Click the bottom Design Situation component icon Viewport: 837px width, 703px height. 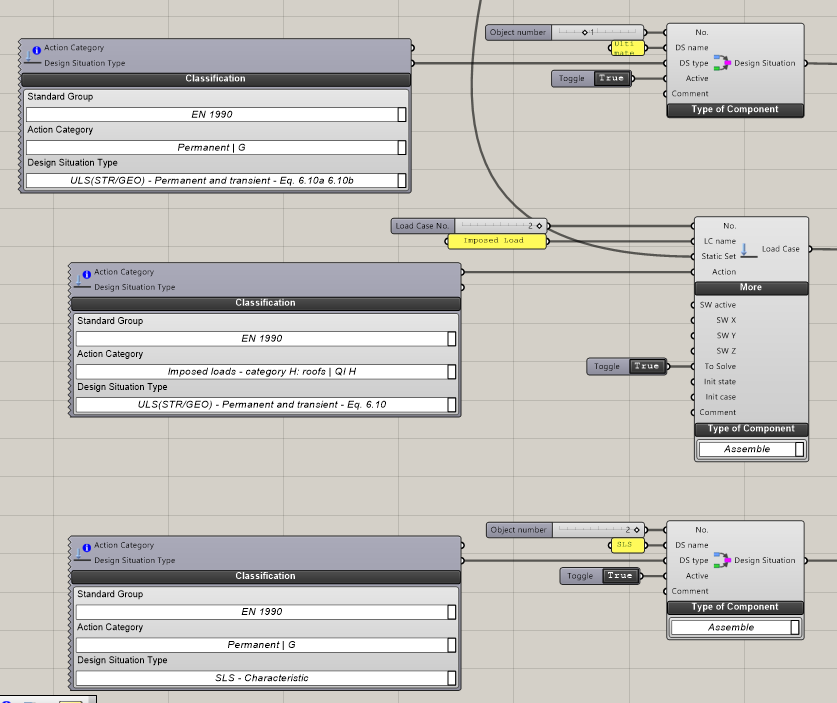click(721, 560)
